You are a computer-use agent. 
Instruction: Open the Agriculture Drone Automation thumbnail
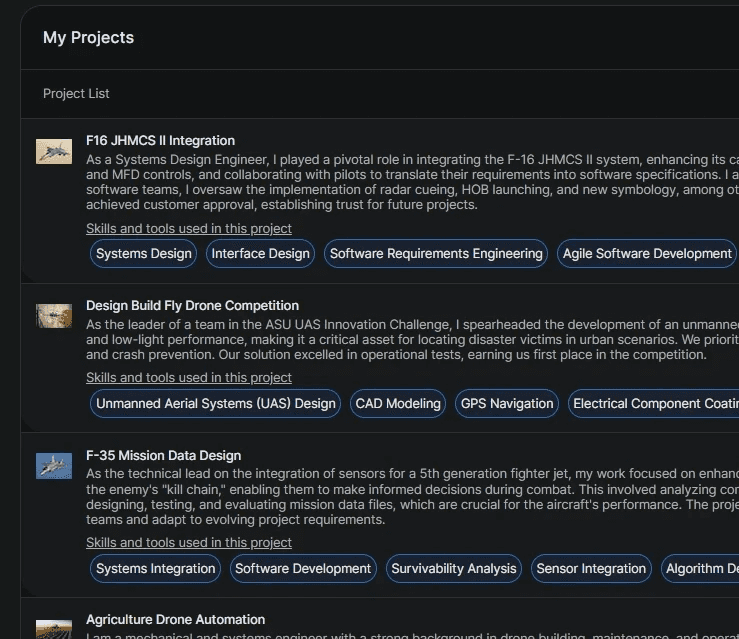coord(54,630)
